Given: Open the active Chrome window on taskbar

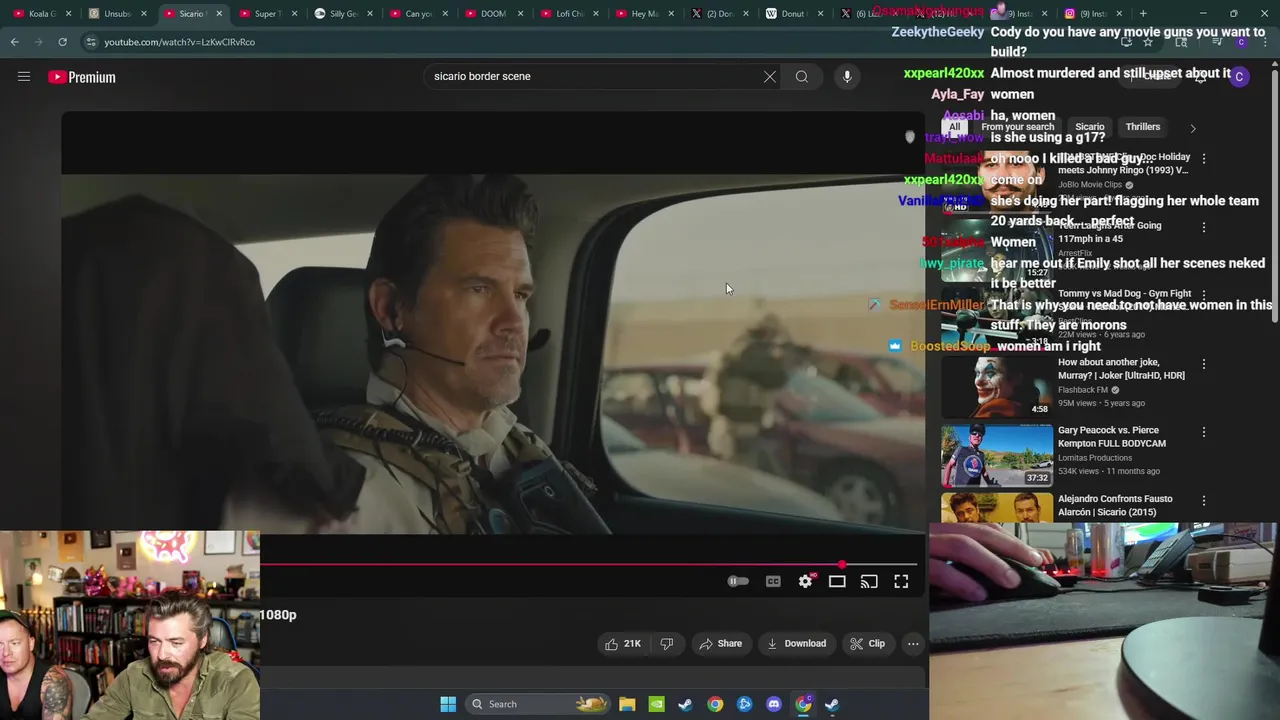Looking at the screenshot, I should click(803, 704).
